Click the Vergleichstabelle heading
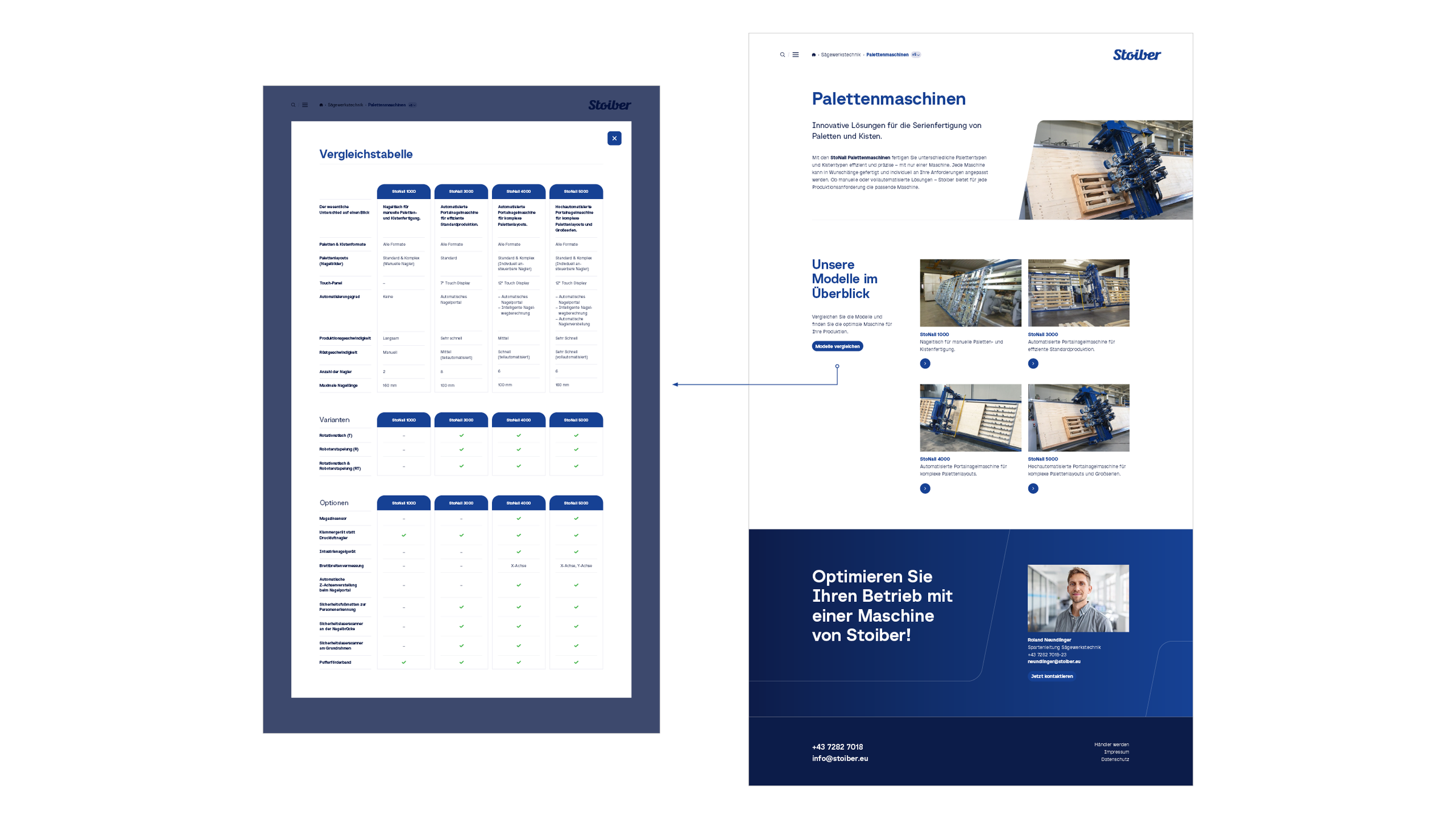This screenshot has height=819, width=1456. point(366,154)
